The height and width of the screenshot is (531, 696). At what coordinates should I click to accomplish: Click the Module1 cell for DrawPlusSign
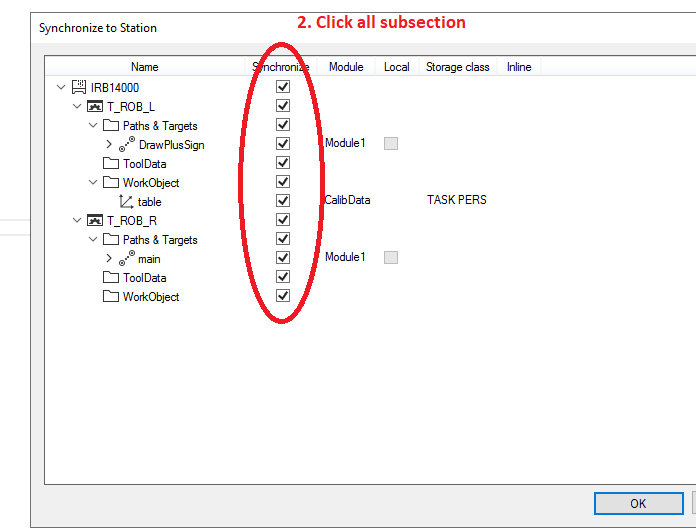(x=345, y=143)
